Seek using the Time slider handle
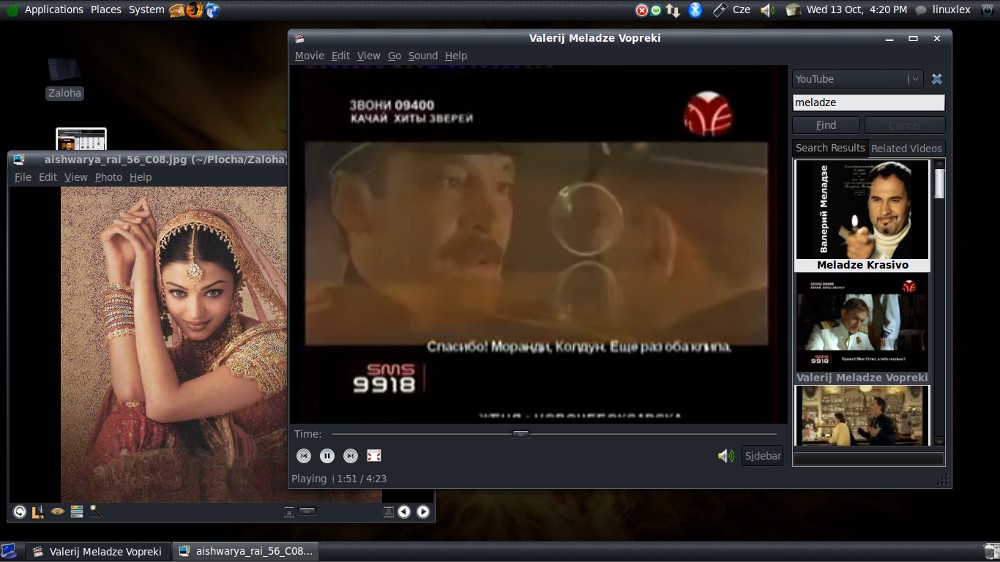The width and height of the screenshot is (1000, 562). point(520,434)
